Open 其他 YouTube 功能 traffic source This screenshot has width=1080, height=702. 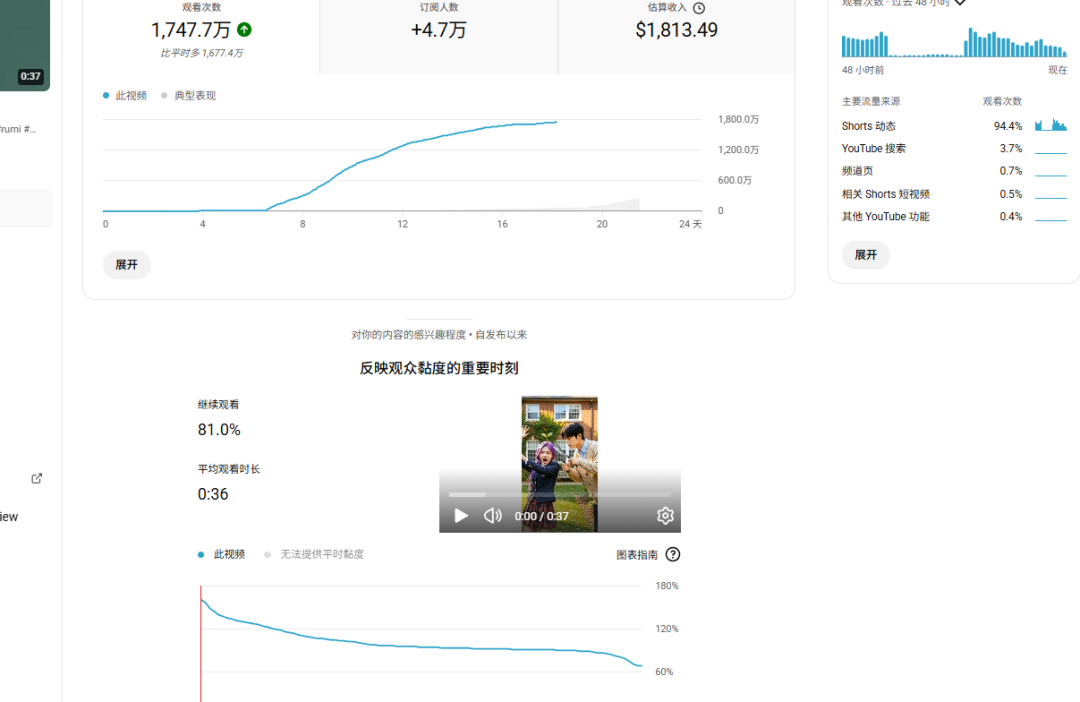pos(954,216)
